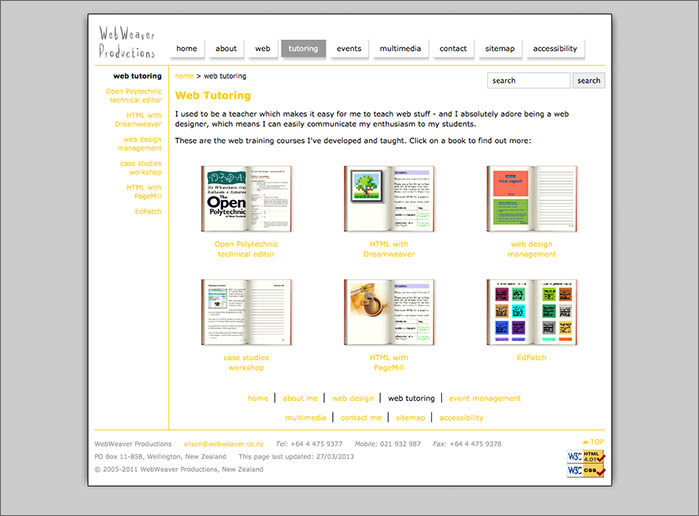Click Open Polytechnic technical editor caption link
This screenshot has width=699, height=516.
(x=246, y=249)
